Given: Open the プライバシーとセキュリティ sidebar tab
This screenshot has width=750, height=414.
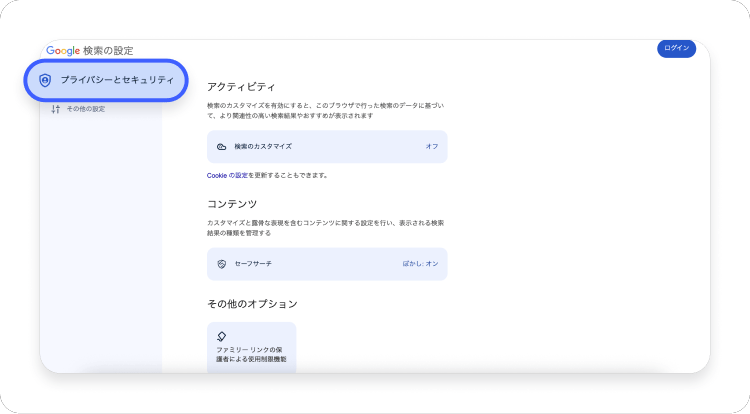Looking at the screenshot, I should pos(106,80).
